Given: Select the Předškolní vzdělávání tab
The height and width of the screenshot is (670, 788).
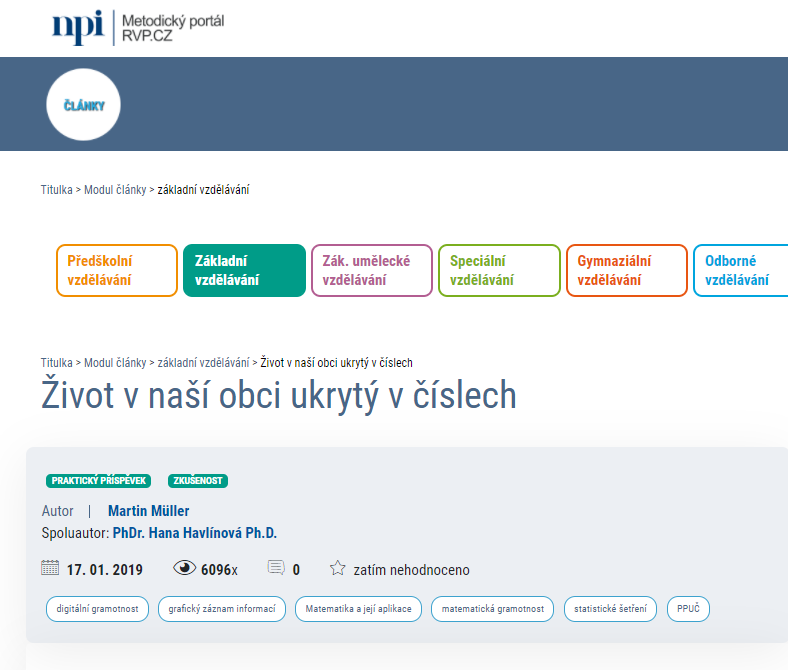Looking at the screenshot, I should pos(117,271).
